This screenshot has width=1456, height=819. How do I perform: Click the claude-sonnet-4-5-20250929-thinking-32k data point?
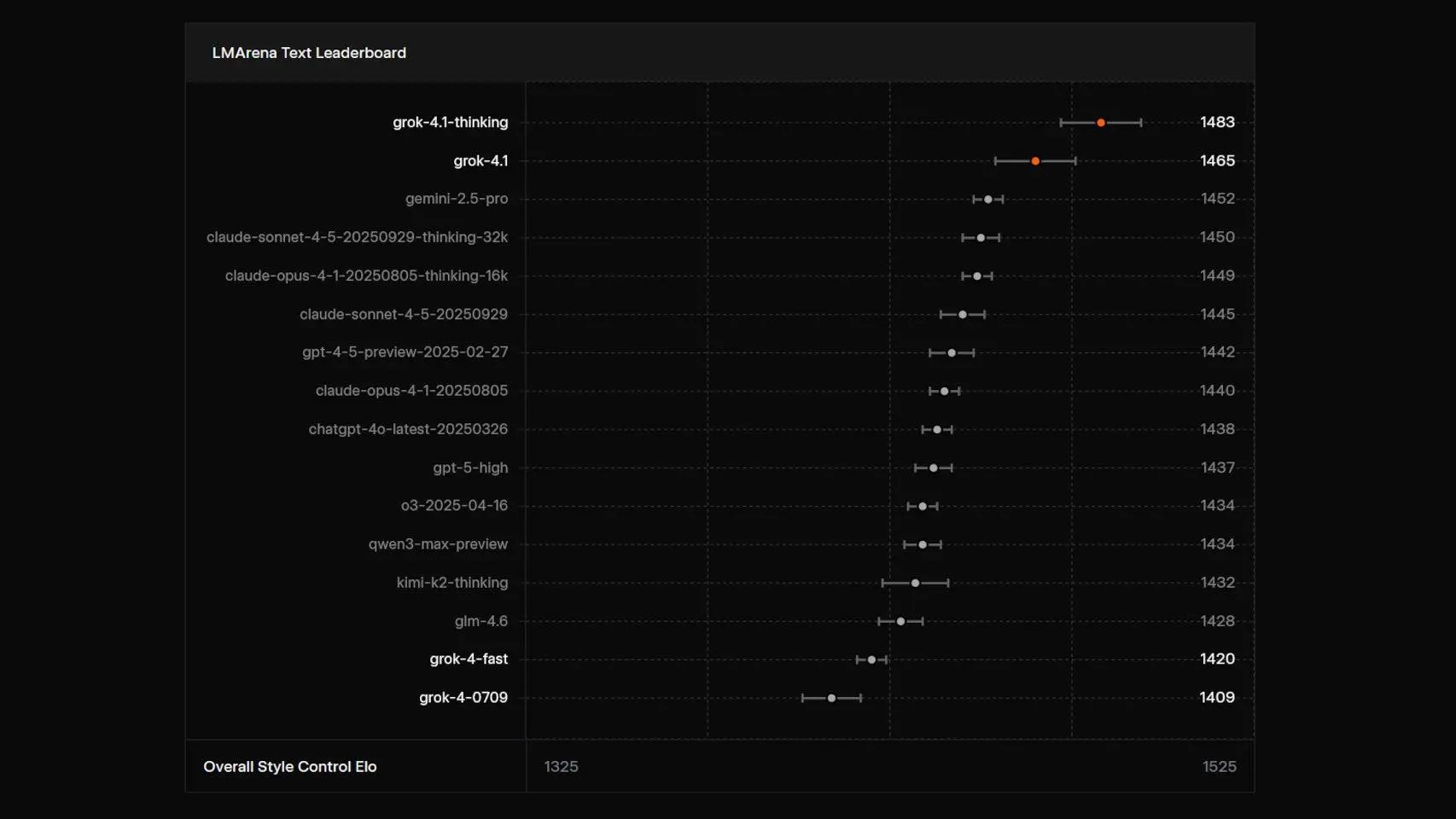point(981,238)
